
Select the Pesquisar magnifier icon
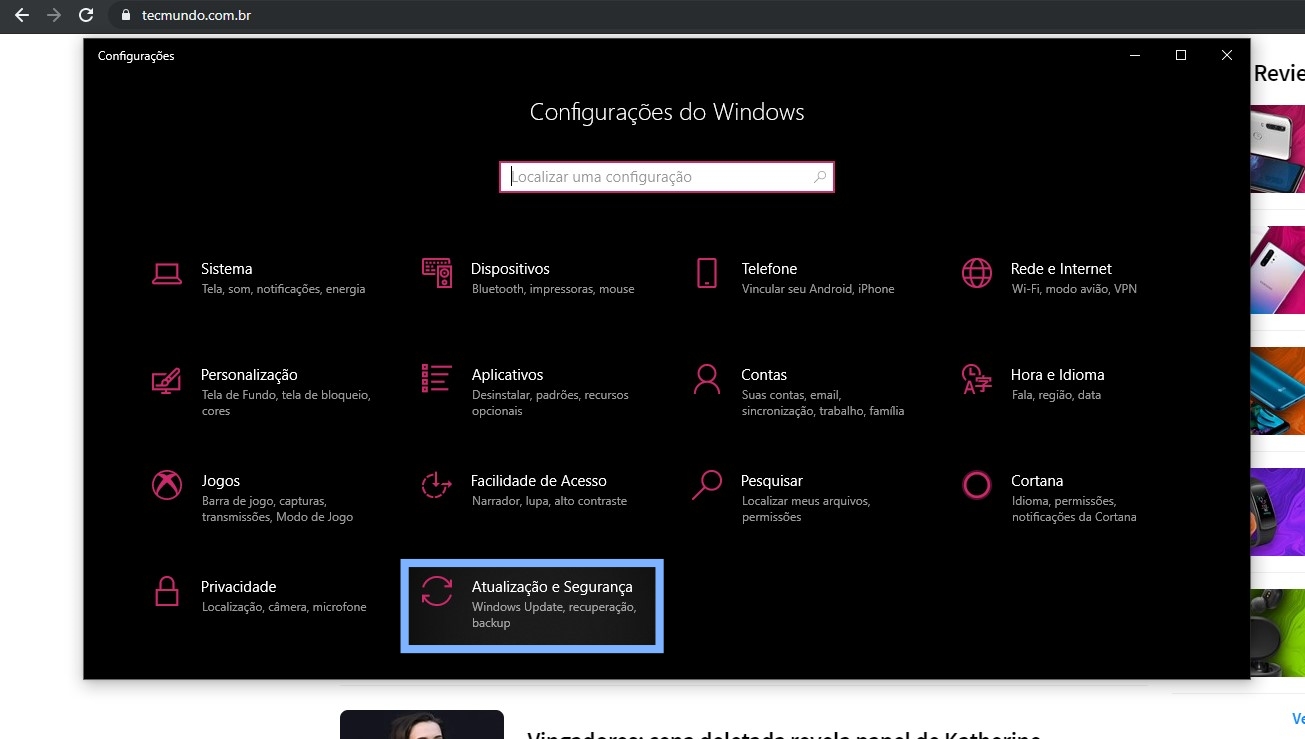(707, 485)
